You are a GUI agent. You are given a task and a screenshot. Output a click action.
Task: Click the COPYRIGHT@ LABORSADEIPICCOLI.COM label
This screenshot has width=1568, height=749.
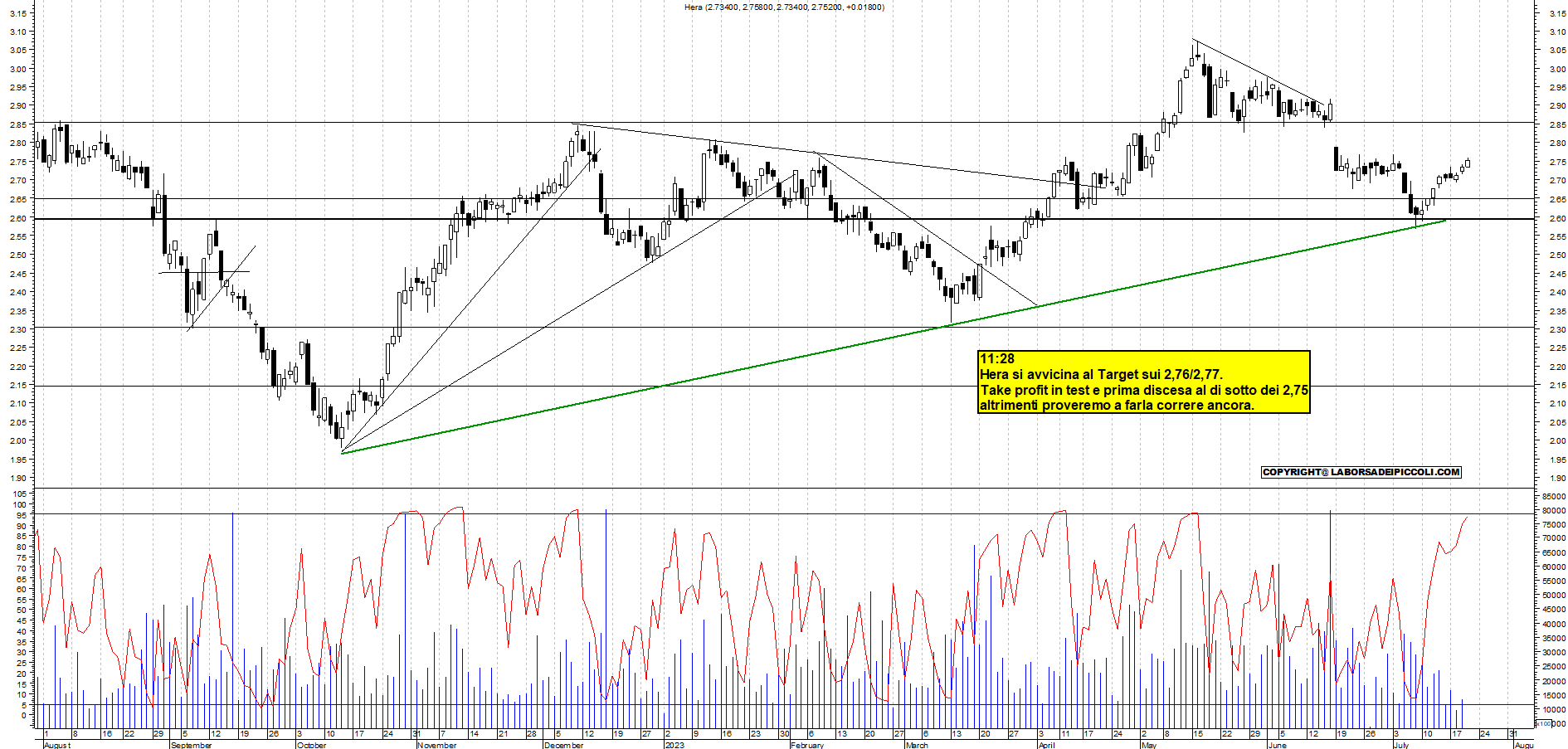pyautogui.click(x=1361, y=472)
